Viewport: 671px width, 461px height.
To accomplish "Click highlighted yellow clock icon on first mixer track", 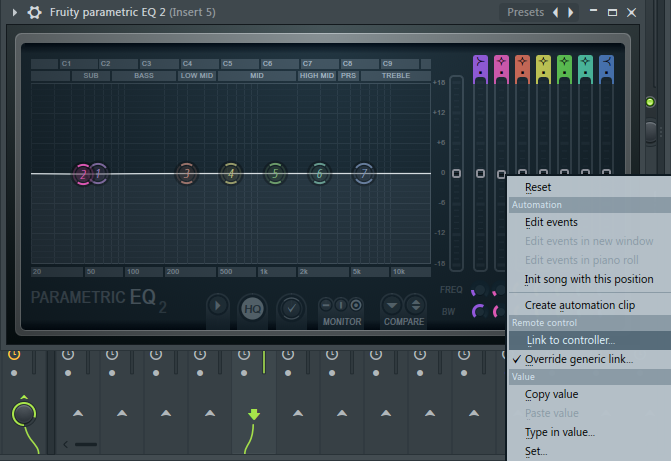I will point(14,354).
